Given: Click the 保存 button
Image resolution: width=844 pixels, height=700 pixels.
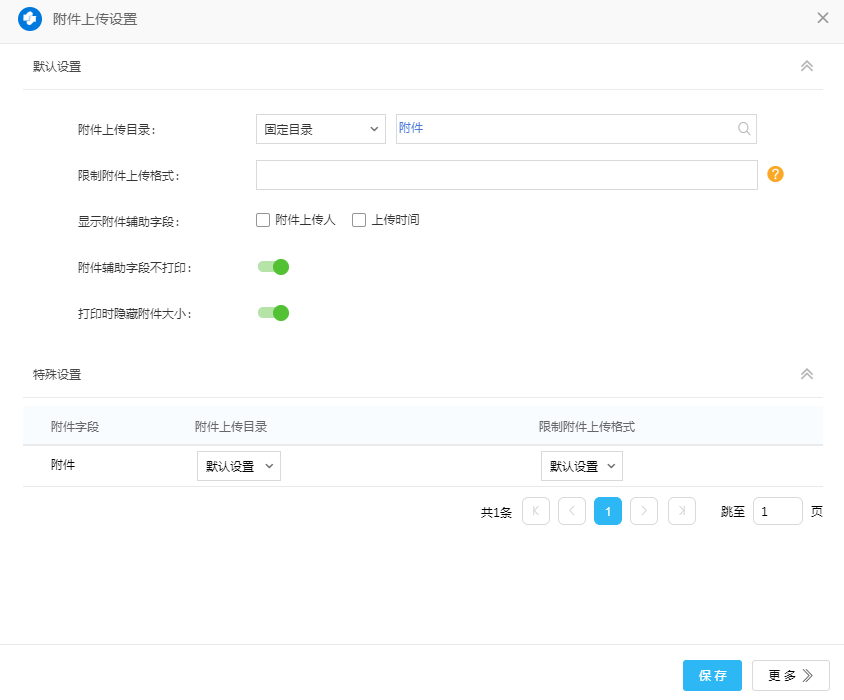Looking at the screenshot, I should click(712, 676).
